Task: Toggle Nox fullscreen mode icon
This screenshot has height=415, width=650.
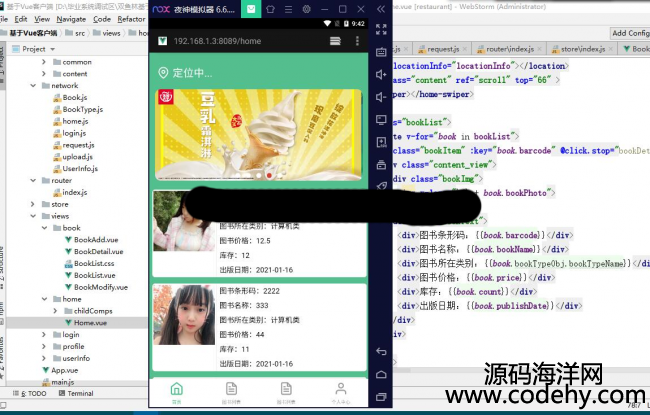Action: (x=381, y=29)
